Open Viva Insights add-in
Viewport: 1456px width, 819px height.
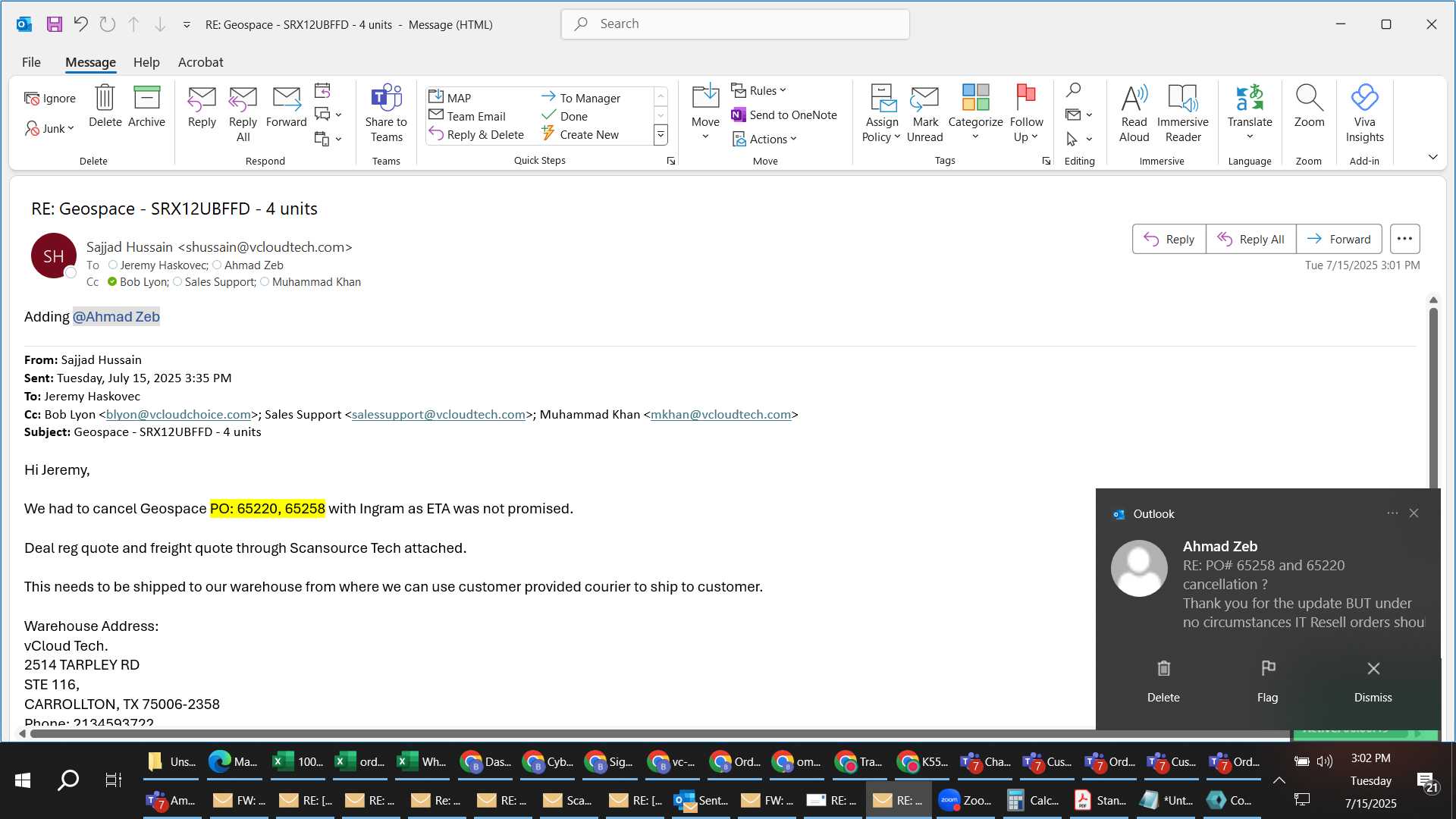pos(1364,114)
